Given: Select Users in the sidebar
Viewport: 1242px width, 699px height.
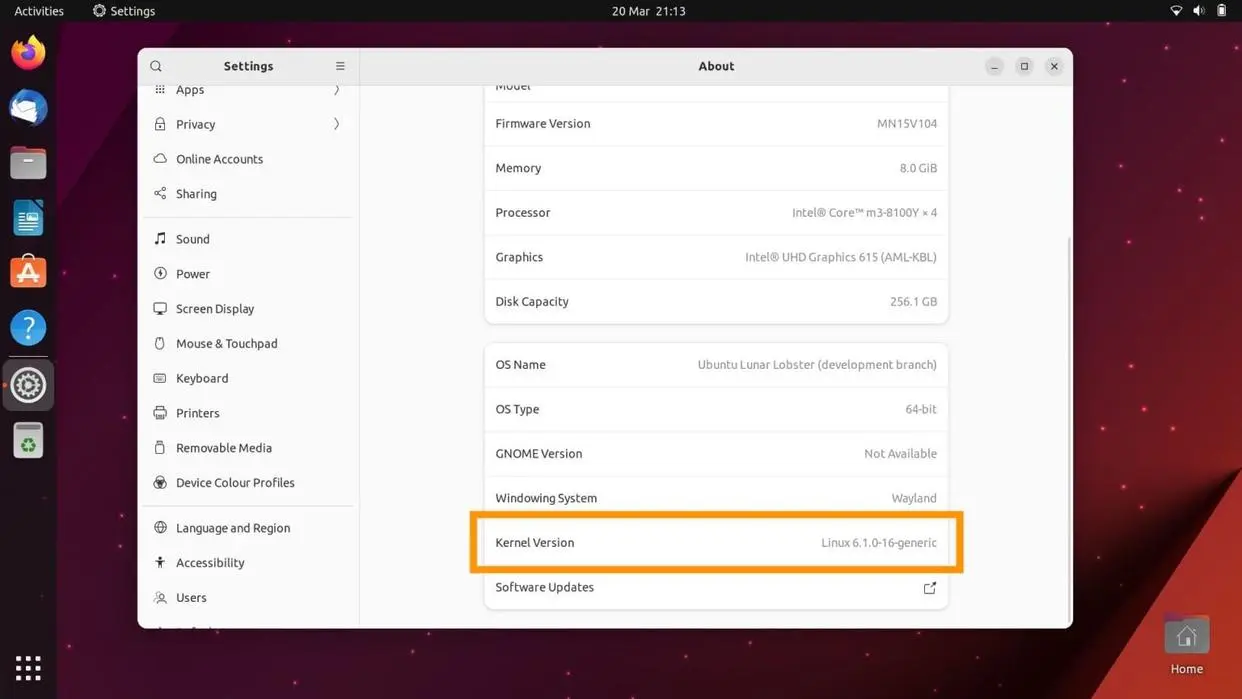Looking at the screenshot, I should [x=248, y=598].
